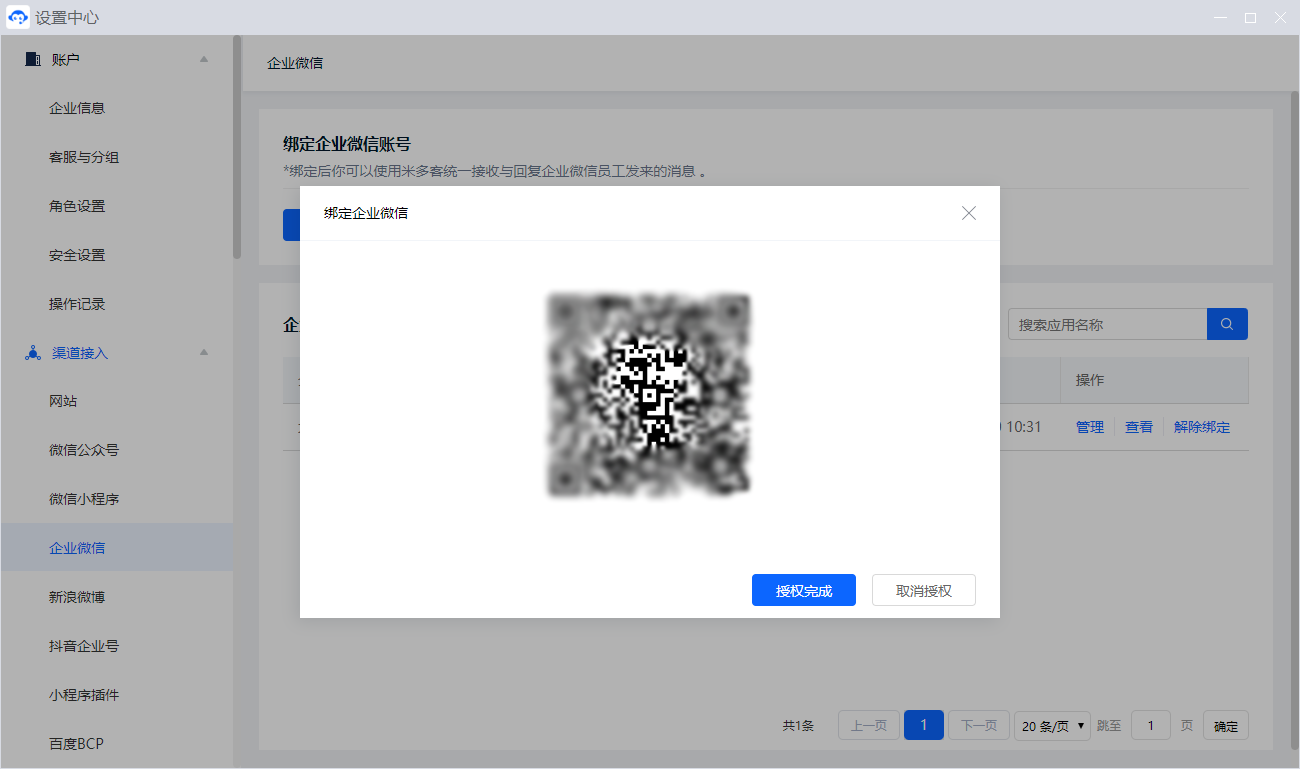This screenshot has width=1300, height=769.
Task: Click the 取消授权 button
Action: [x=923, y=590]
